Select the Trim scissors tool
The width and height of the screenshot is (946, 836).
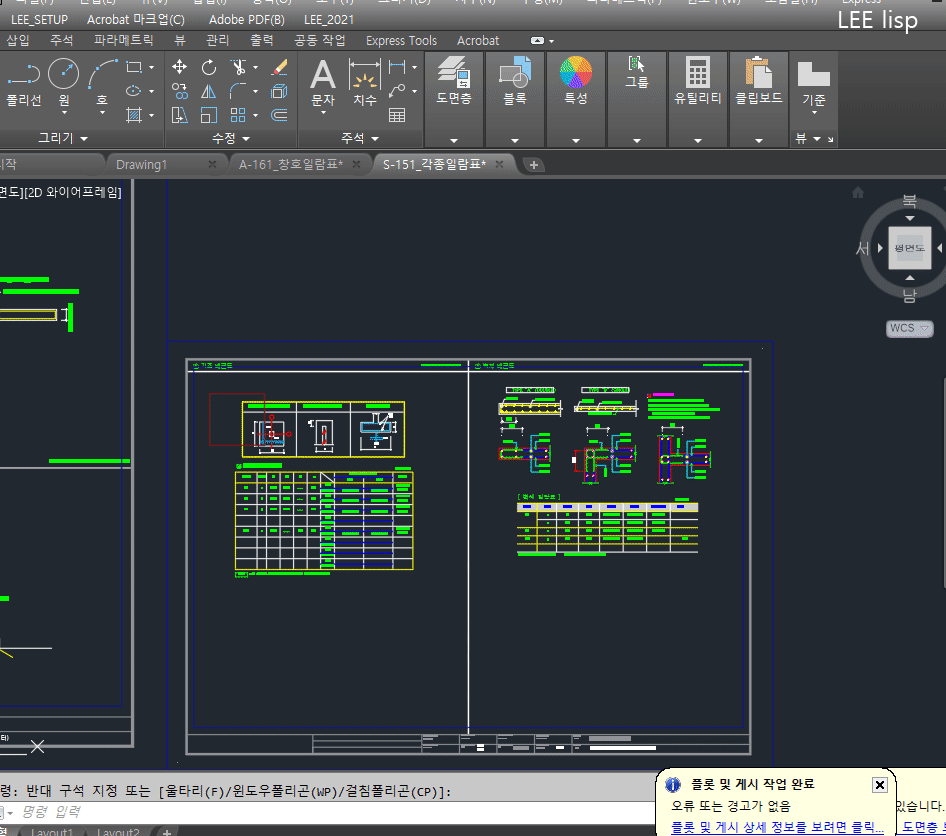point(238,67)
